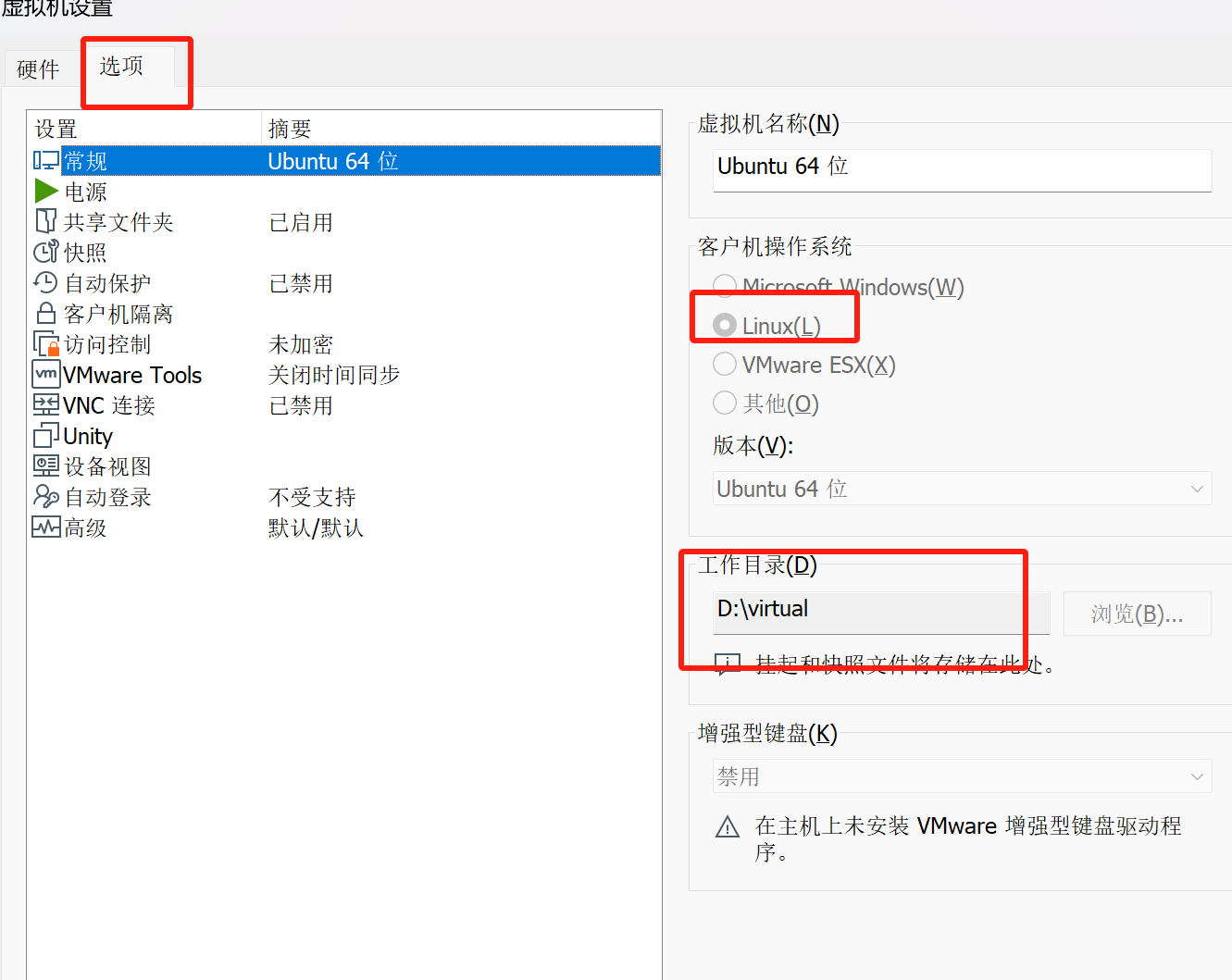Choose the VMware ESX(X) radio option
This screenshot has width=1232, height=980.
725,365
